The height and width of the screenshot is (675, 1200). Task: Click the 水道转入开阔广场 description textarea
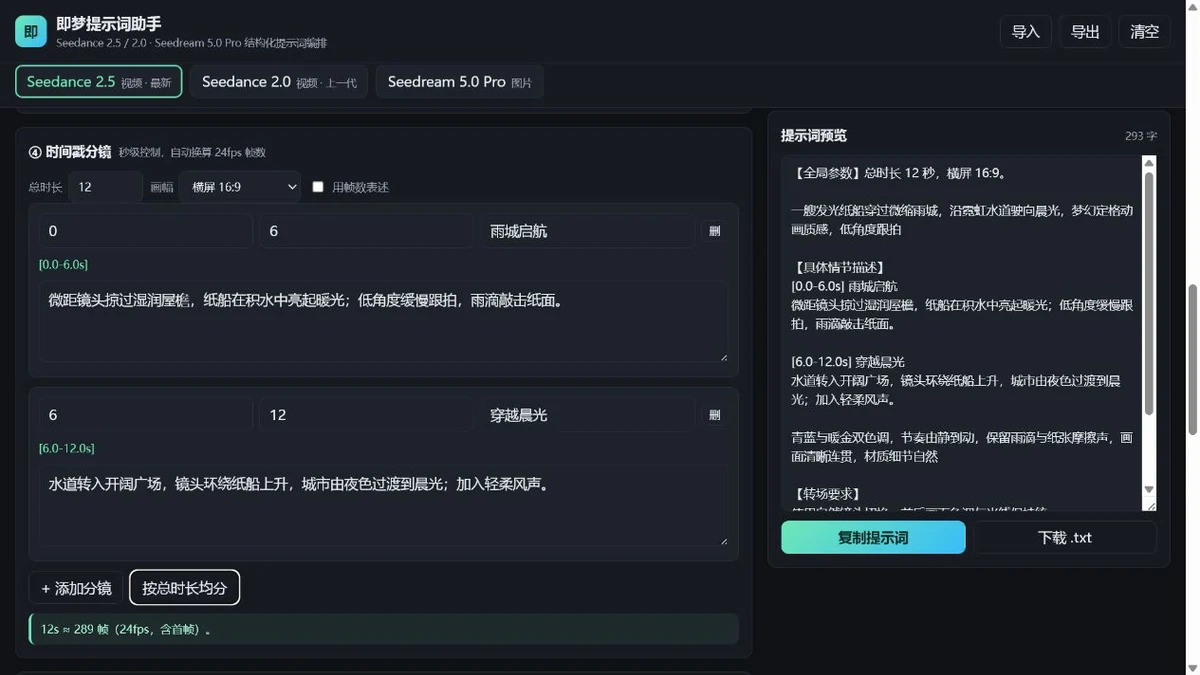(x=384, y=505)
